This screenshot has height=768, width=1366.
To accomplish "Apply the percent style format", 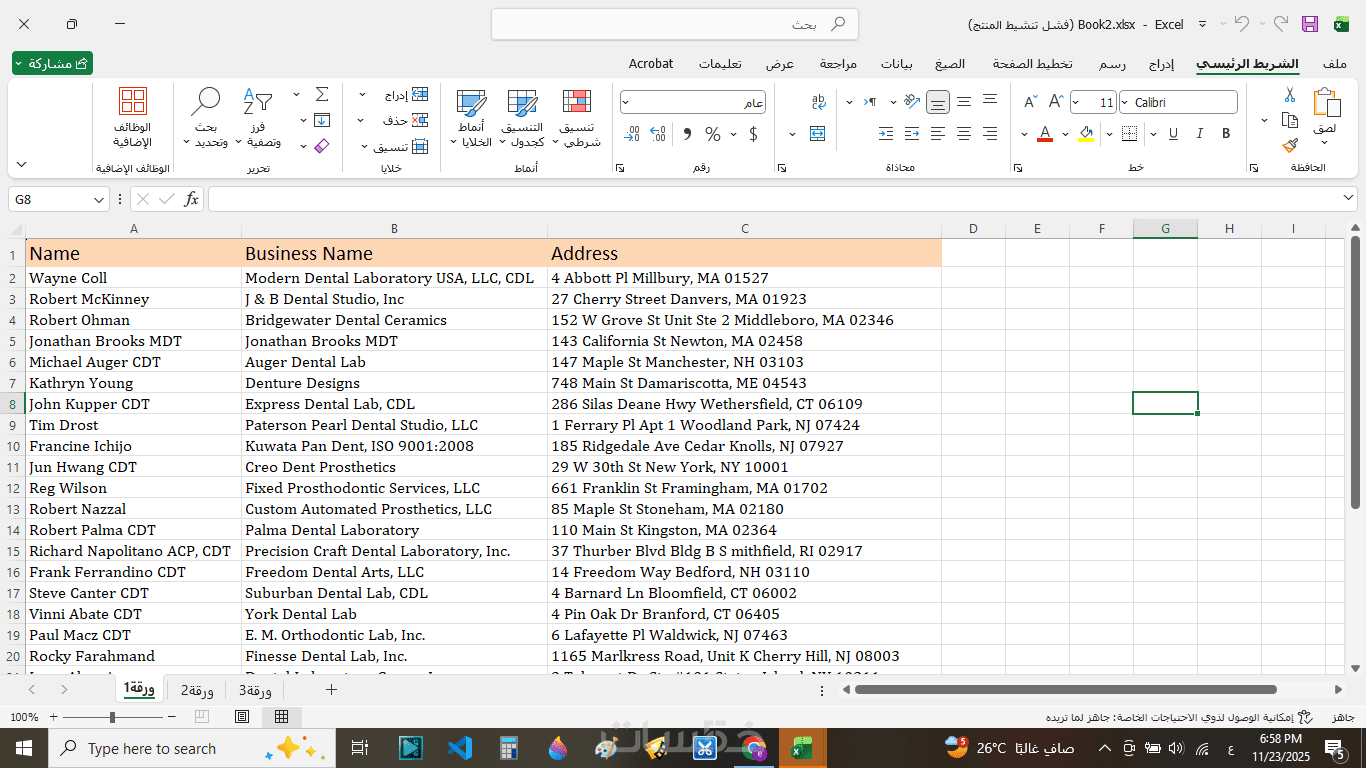I will (x=713, y=134).
